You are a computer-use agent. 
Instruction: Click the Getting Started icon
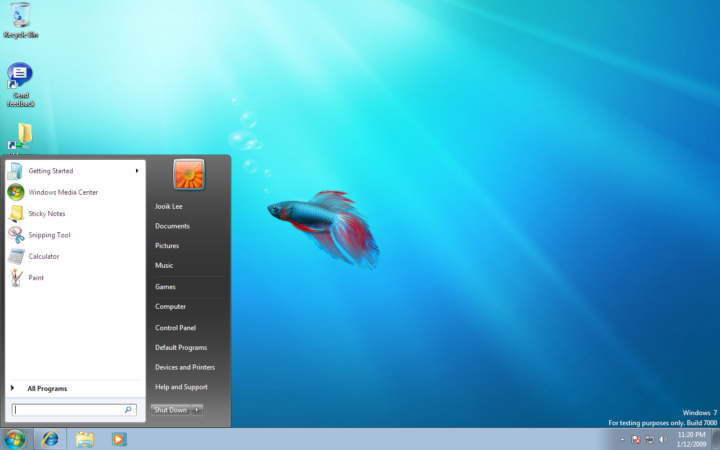click(16, 171)
